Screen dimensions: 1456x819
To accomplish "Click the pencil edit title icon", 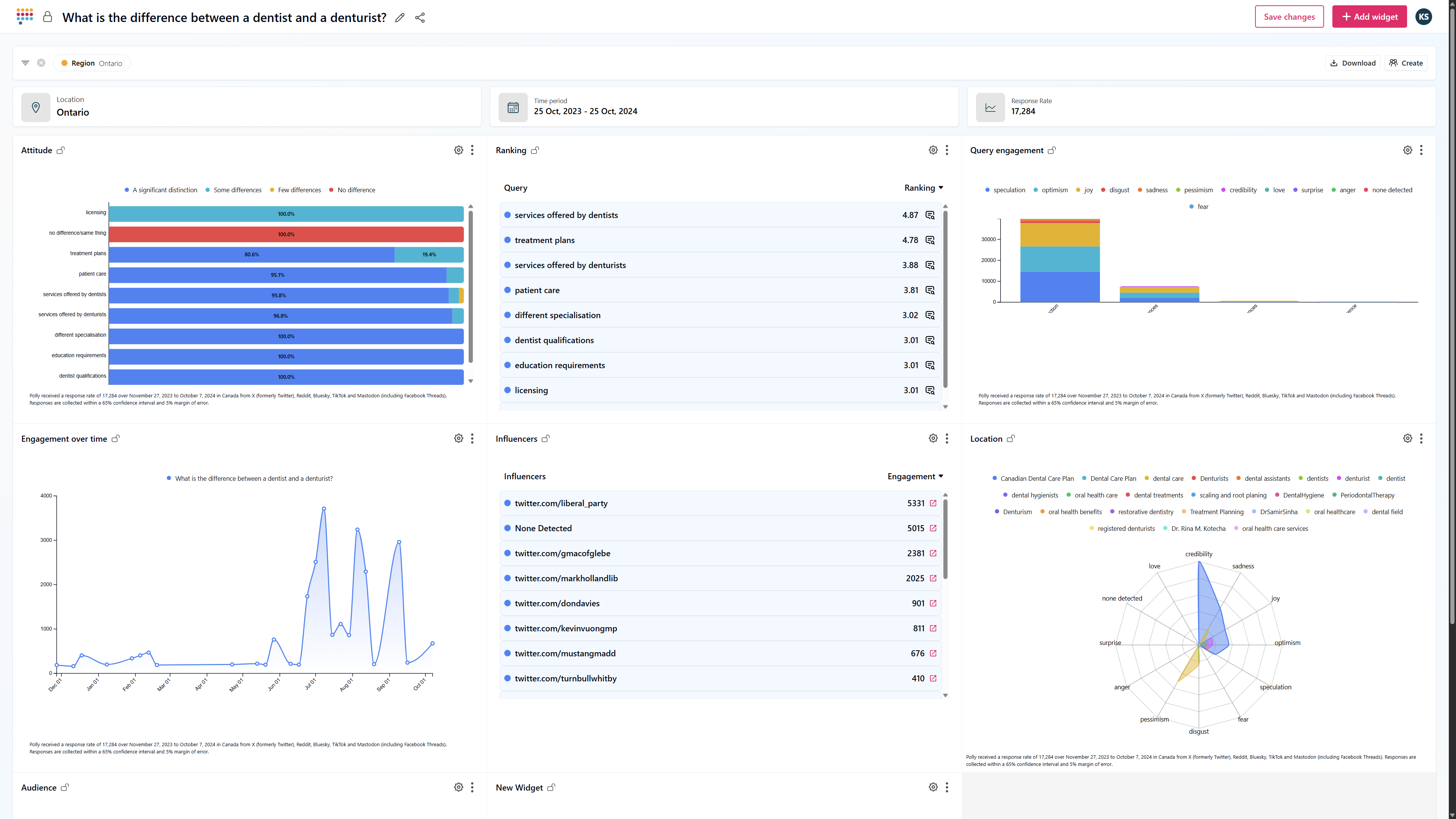I will pyautogui.click(x=400, y=17).
